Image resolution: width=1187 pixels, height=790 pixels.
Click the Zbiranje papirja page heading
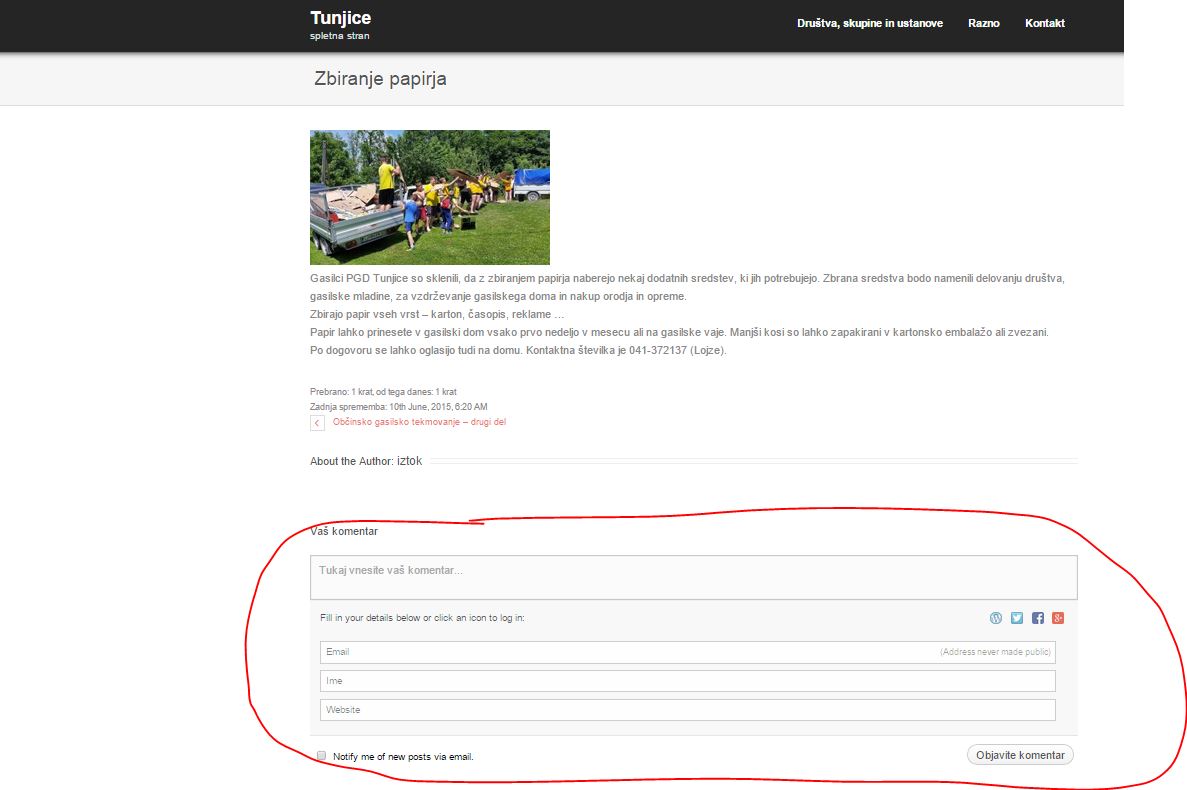(x=380, y=79)
